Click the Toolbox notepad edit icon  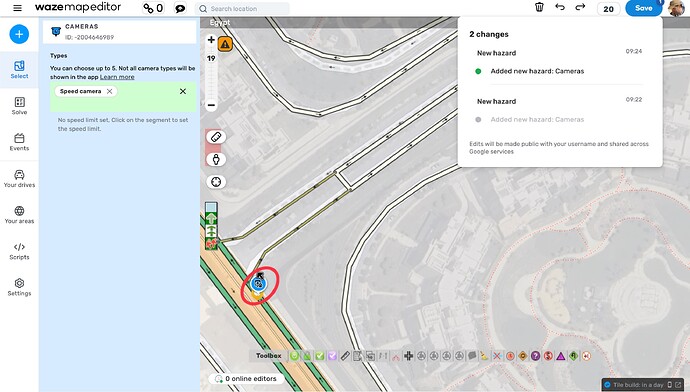tap(358, 356)
